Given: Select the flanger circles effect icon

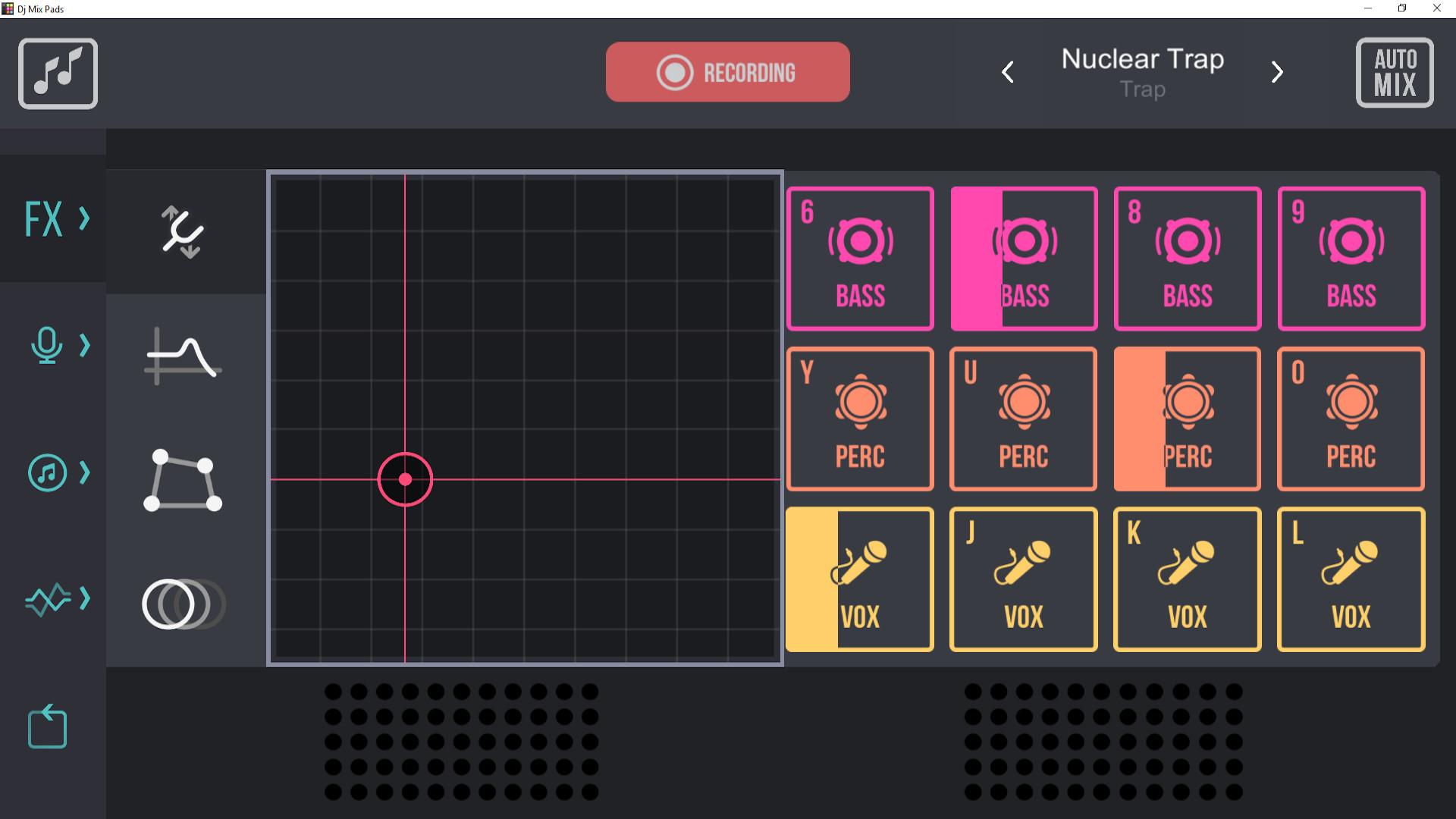Looking at the screenshot, I should click(x=181, y=603).
